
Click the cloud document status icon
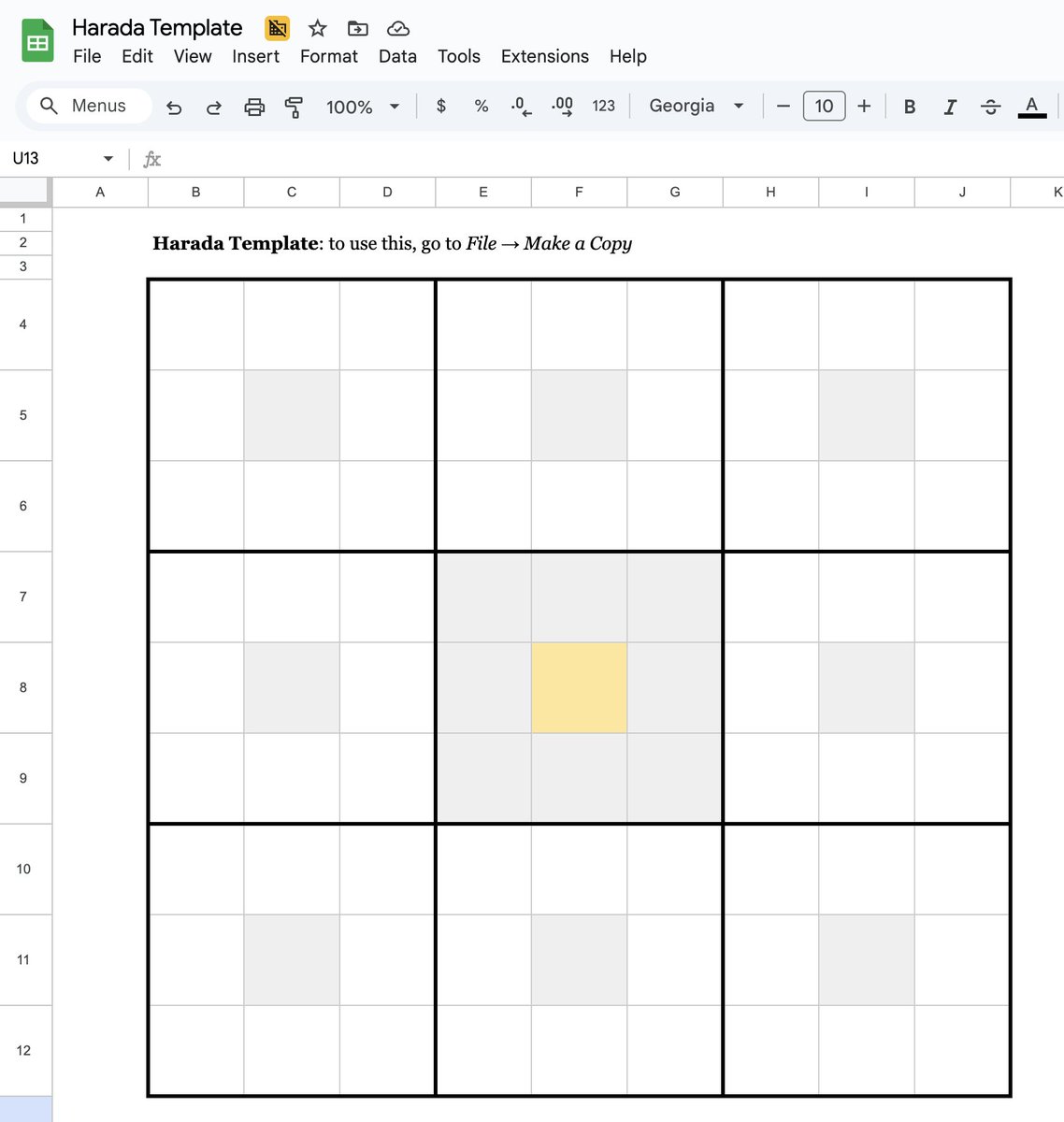[397, 28]
